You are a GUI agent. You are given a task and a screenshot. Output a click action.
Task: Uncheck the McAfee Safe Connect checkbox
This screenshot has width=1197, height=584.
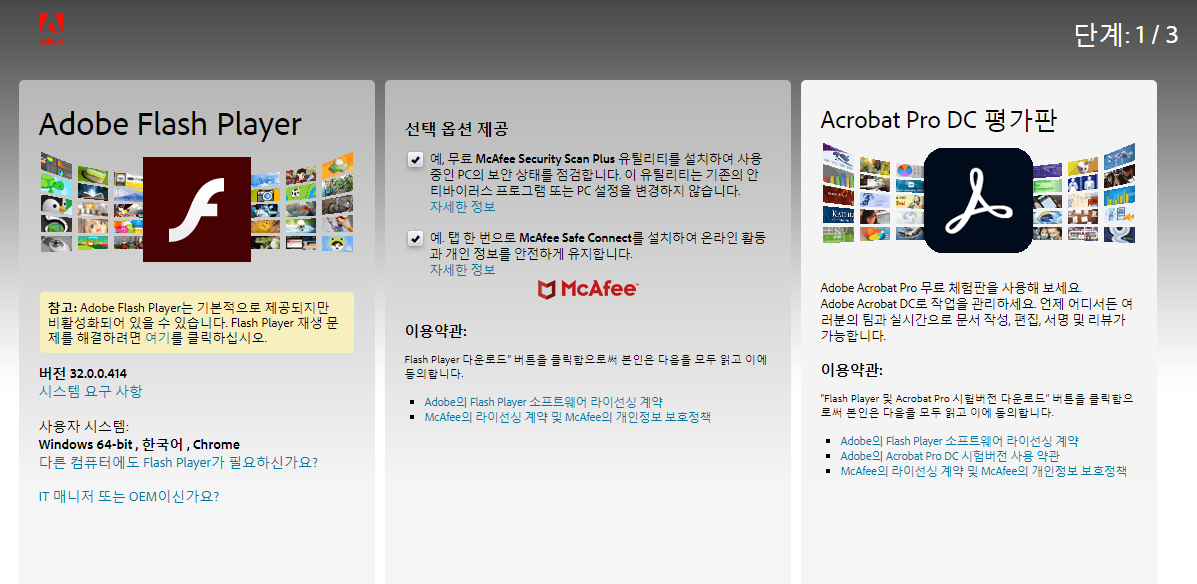[415, 239]
